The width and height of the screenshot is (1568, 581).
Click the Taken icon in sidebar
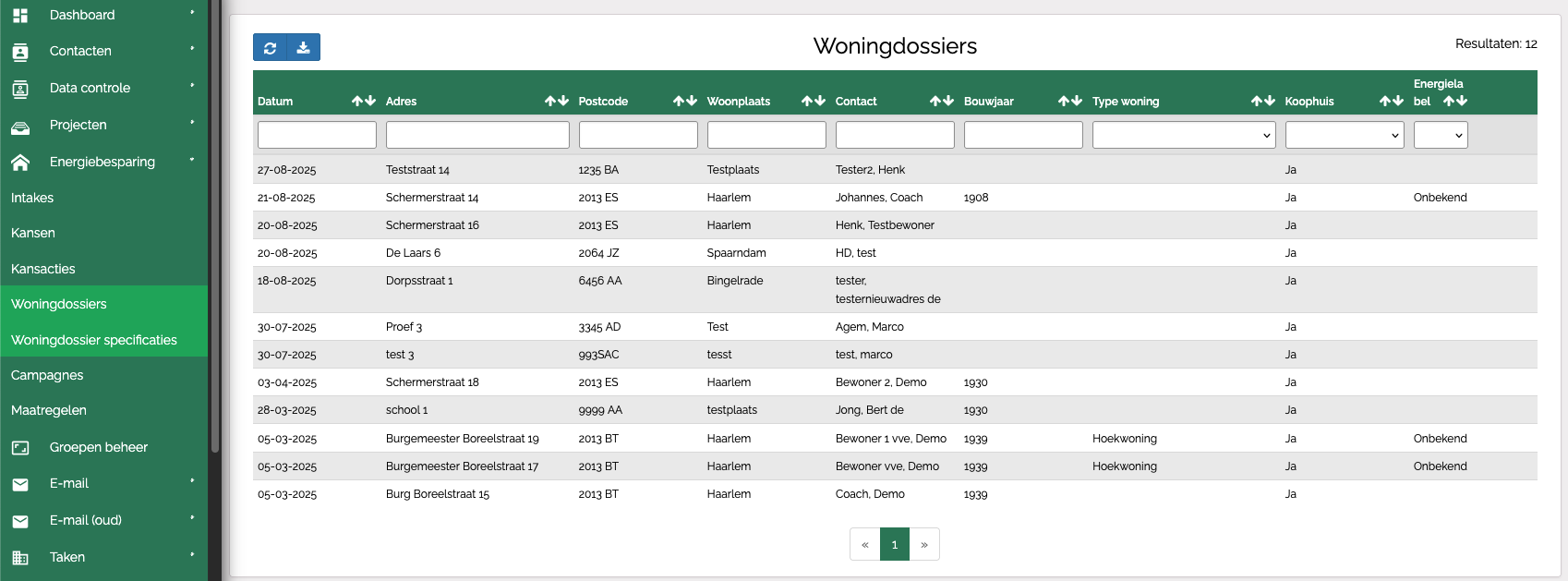[20, 558]
